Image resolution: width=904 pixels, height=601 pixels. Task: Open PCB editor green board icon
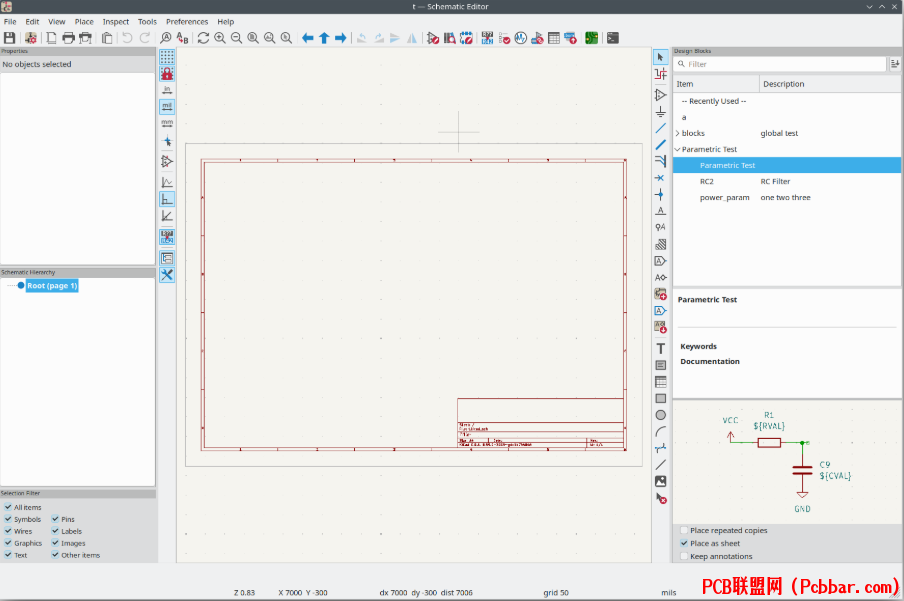(x=592, y=38)
